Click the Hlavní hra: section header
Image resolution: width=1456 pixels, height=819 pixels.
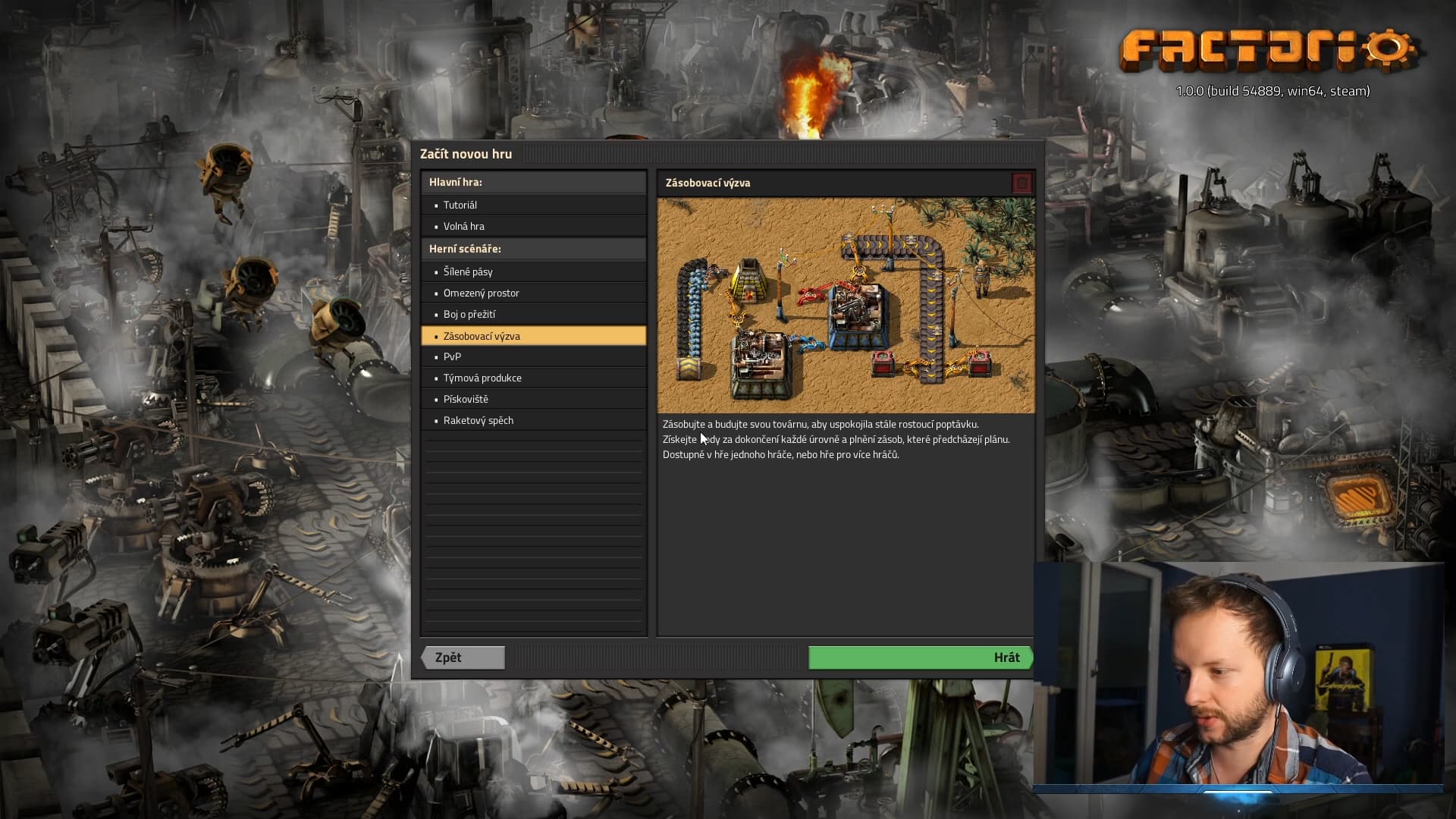533,182
